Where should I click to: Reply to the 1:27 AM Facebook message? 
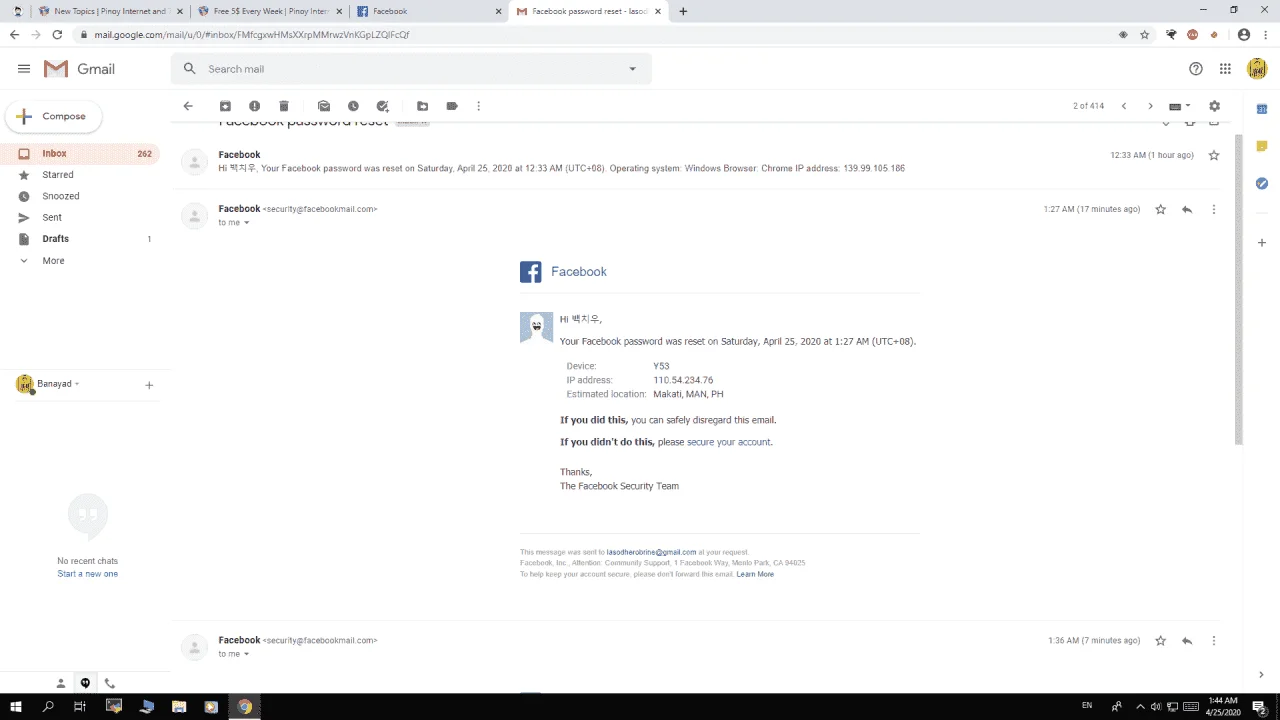pyautogui.click(x=1187, y=210)
